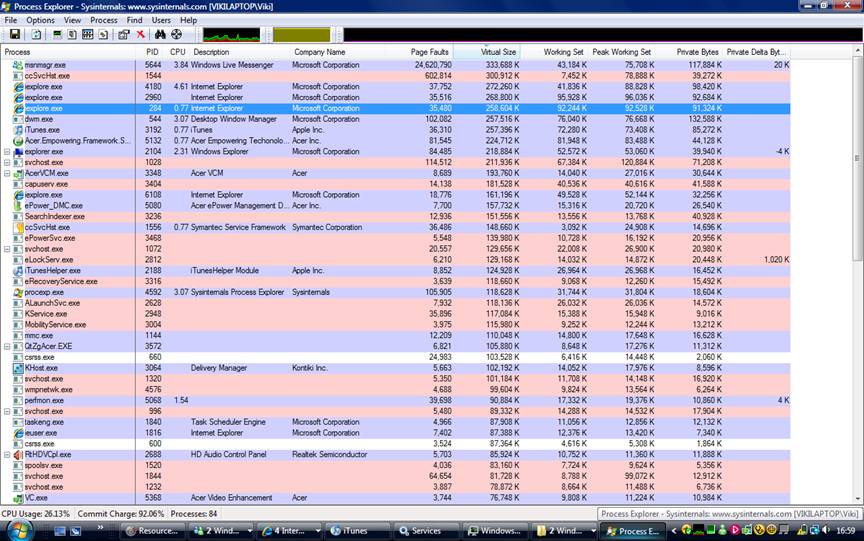864x541 pixels.
Task: Sort by the Peak Working Set column header
Action: (x=621, y=52)
